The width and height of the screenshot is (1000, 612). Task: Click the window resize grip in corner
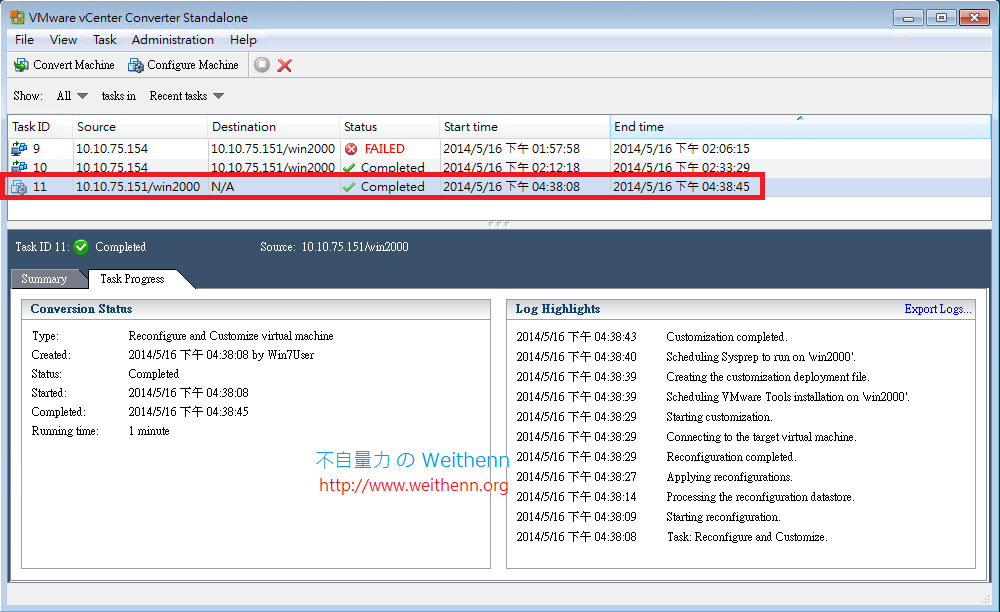[985, 599]
